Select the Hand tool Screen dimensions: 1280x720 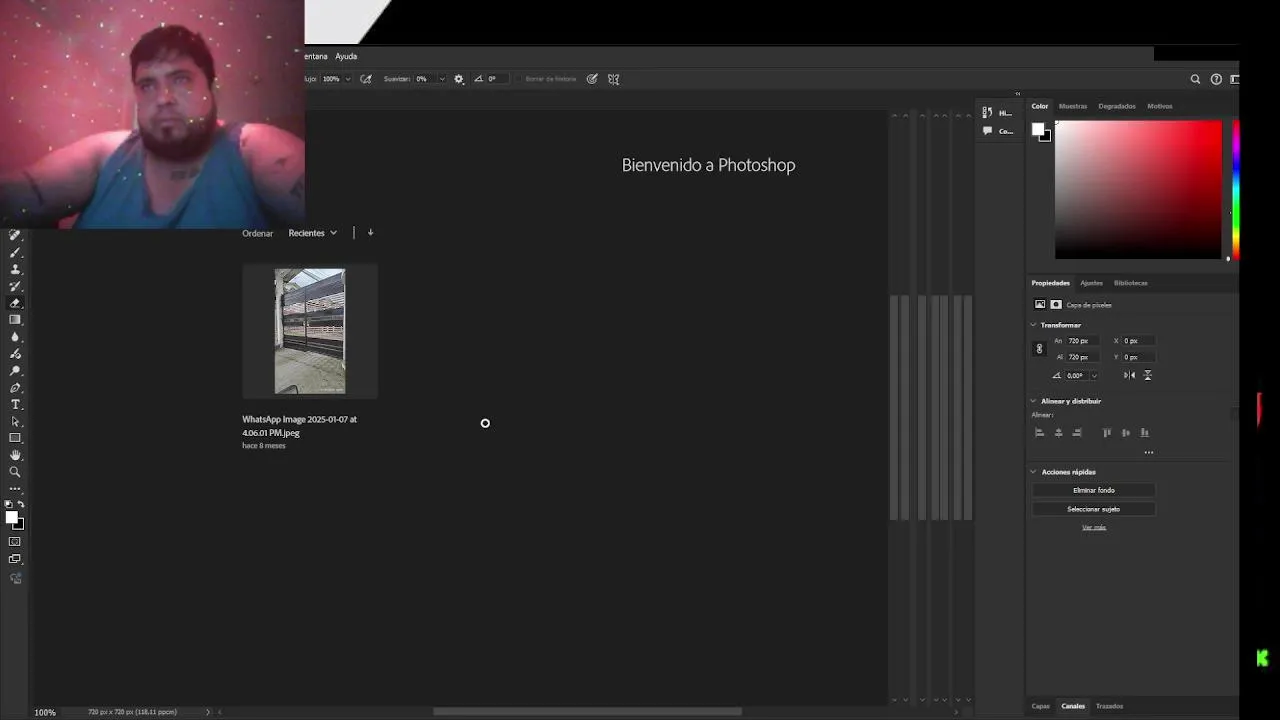point(15,455)
